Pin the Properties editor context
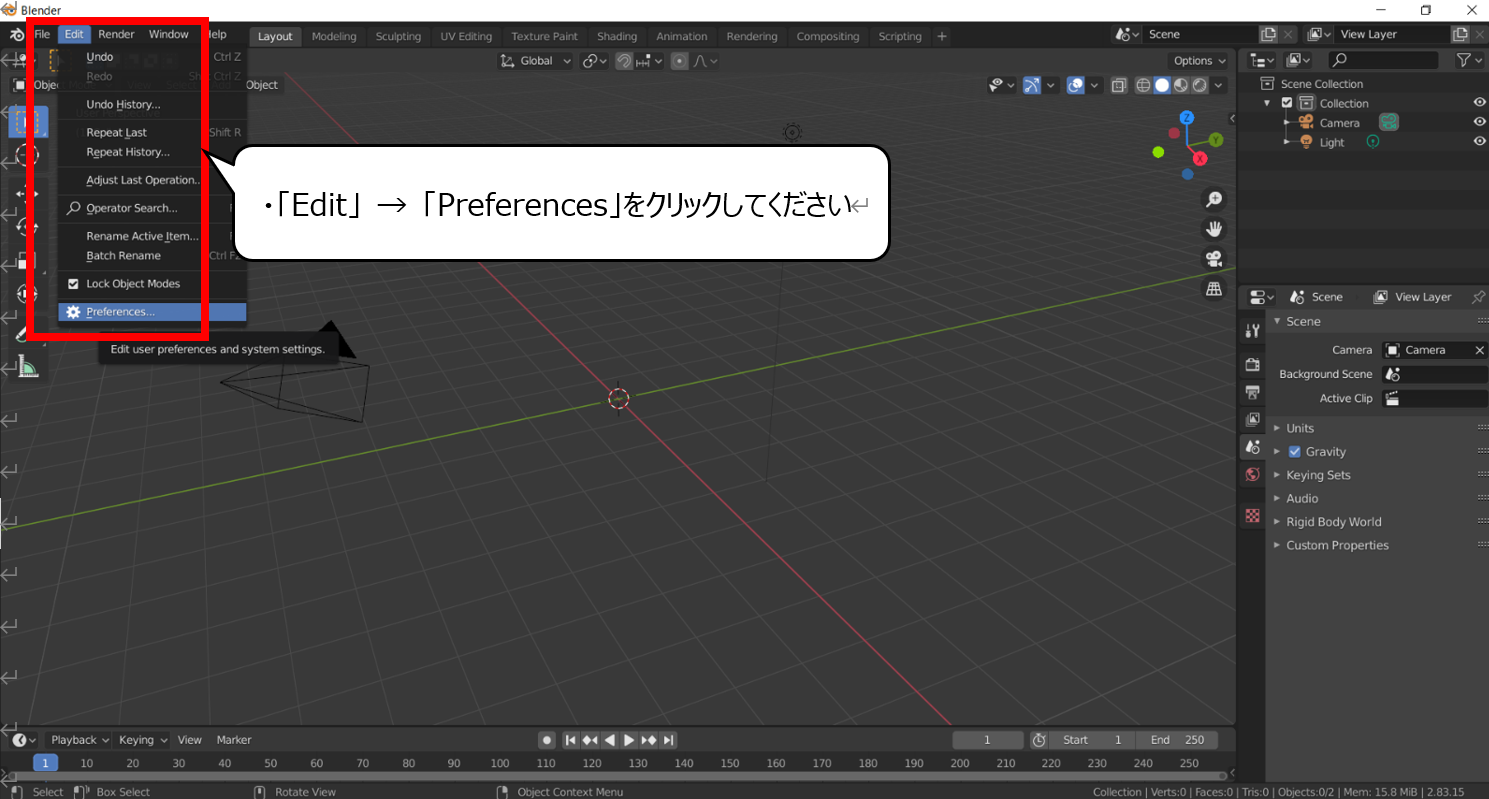The width and height of the screenshot is (1489, 799). point(1477,297)
